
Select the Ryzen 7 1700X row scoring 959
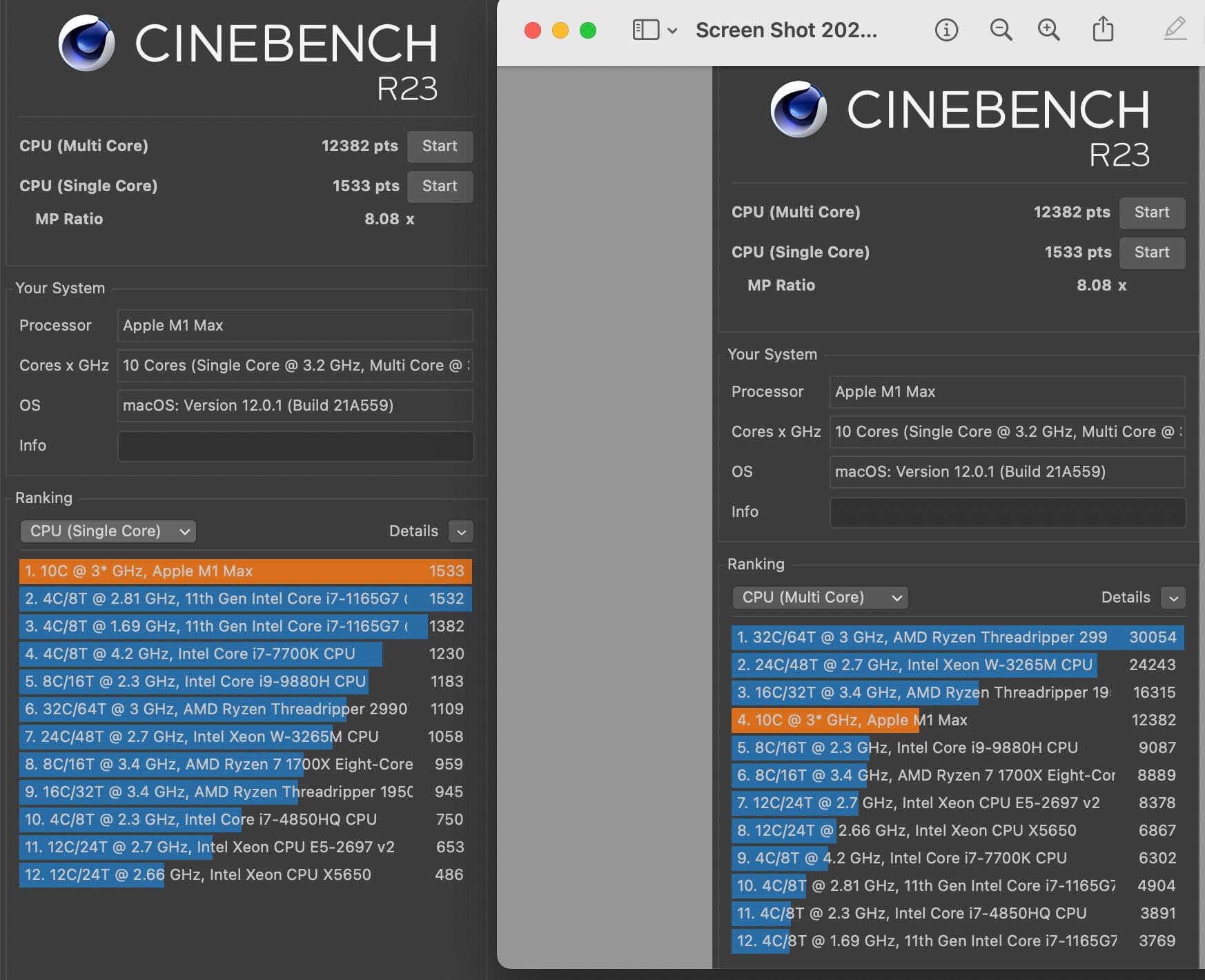coord(246,765)
